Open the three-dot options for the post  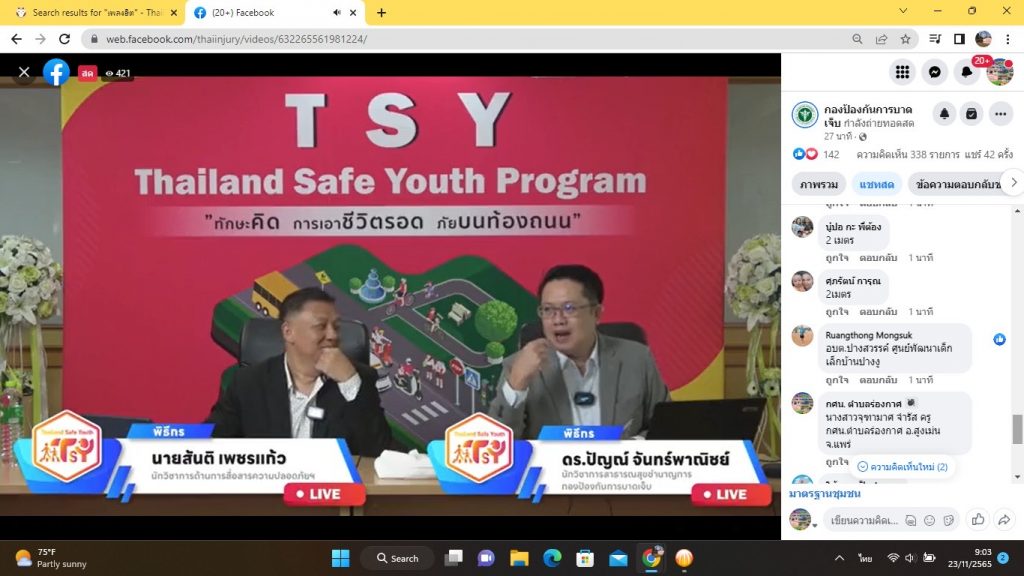click(x=1000, y=114)
